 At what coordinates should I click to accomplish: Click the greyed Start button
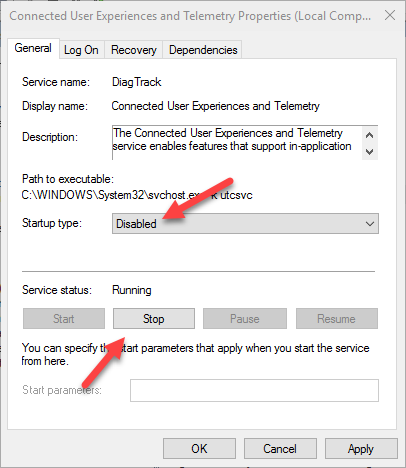coord(64,319)
